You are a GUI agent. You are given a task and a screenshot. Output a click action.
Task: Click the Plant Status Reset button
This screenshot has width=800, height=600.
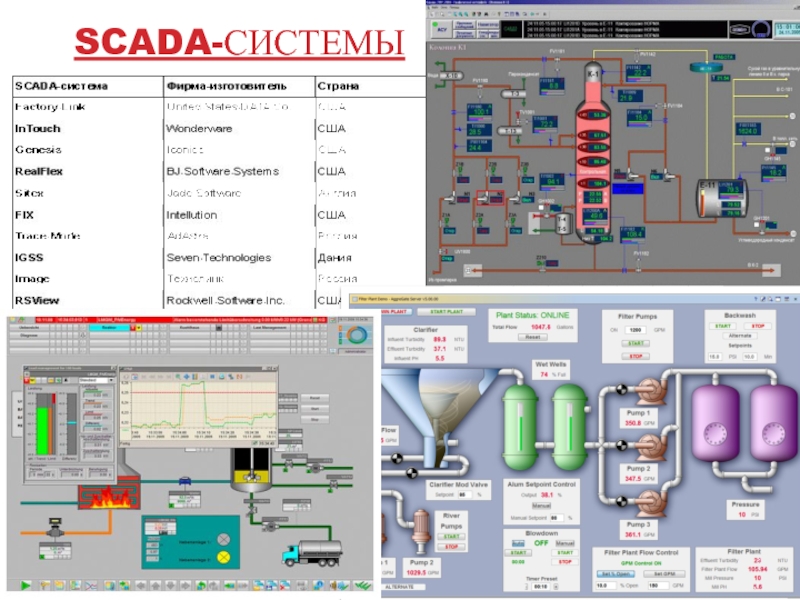pyautogui.click(x=534, y=337)
